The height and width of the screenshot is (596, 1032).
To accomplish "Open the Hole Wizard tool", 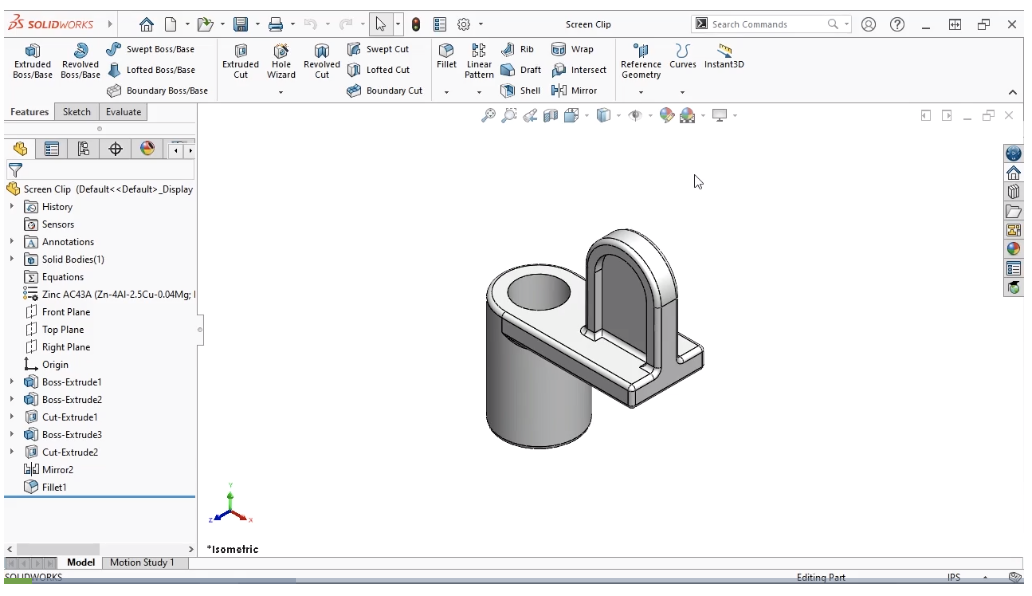I will coord(281,61).
